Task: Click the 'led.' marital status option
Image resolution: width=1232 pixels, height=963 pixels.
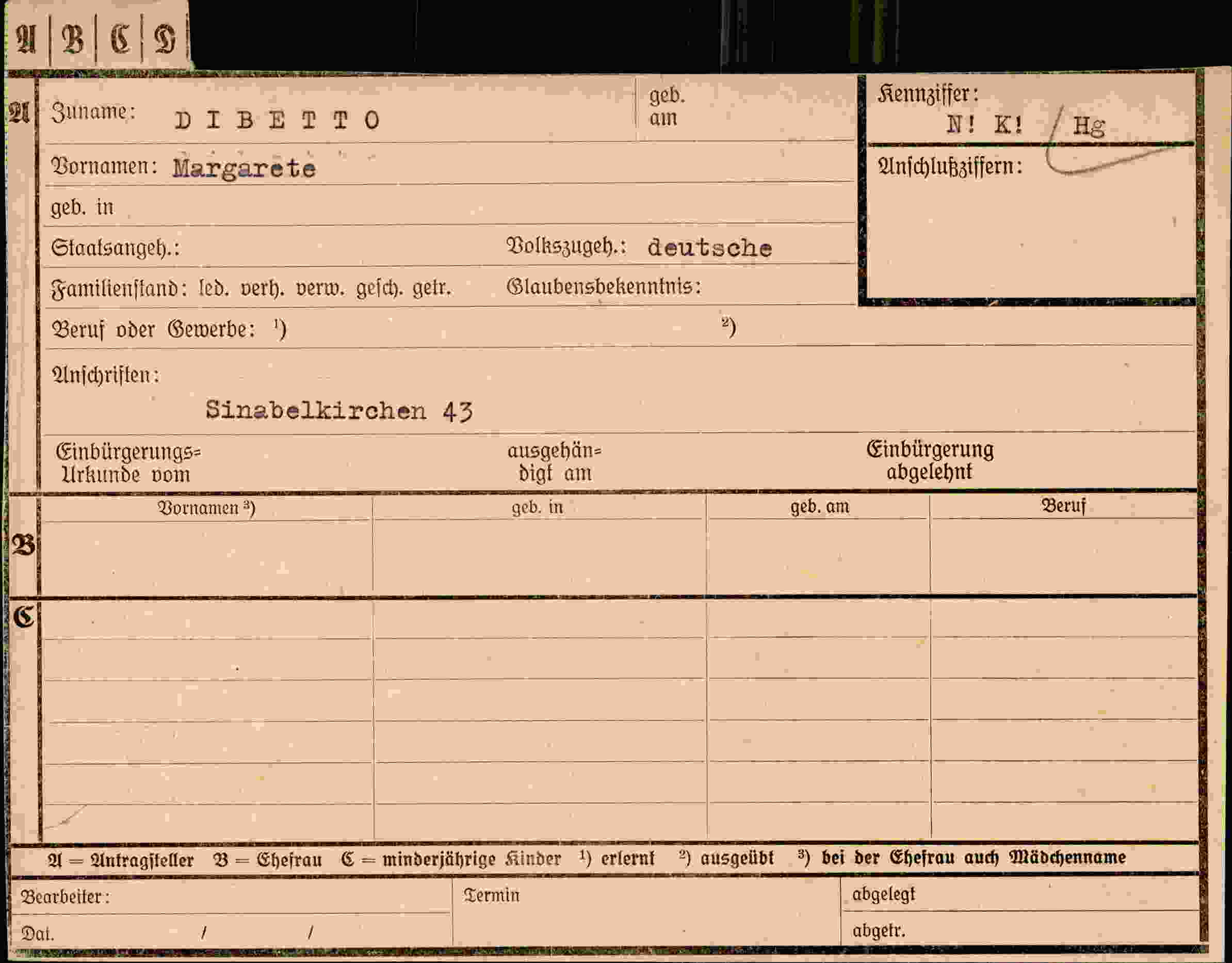Action: (214, 289)
